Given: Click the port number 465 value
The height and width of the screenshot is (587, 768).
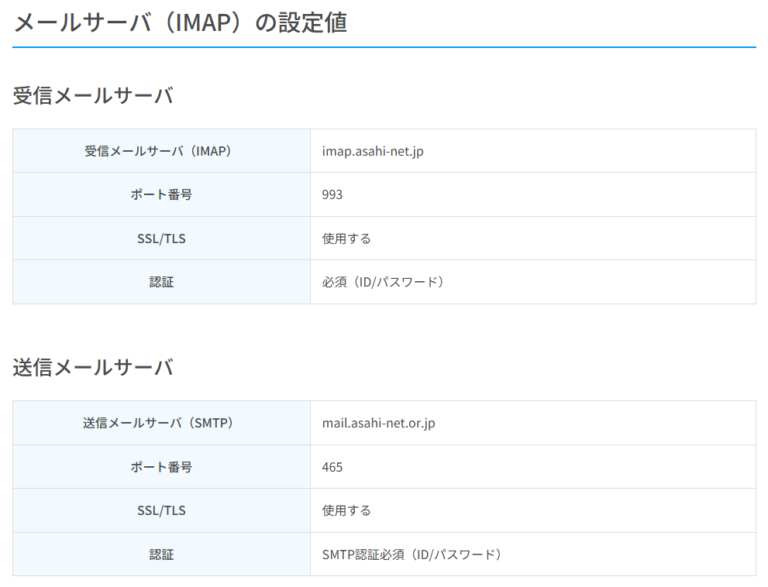Looking at the screenshot, I should tap(332, 467).
